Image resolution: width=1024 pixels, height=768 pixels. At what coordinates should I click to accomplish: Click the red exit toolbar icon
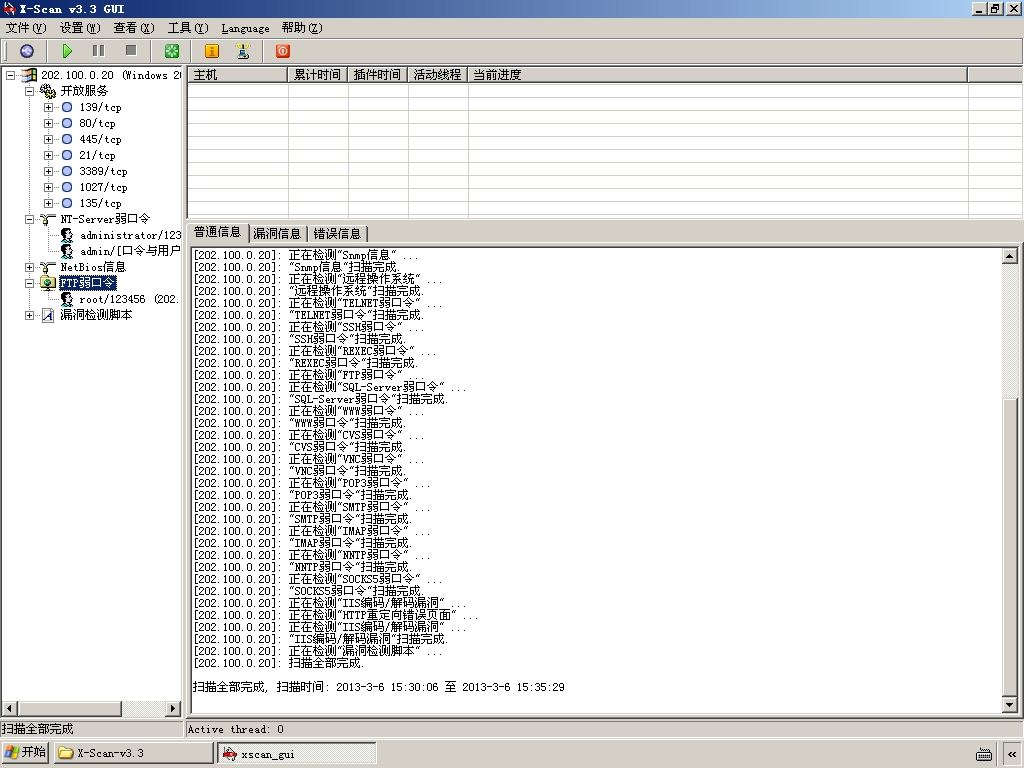coord(283,51)
